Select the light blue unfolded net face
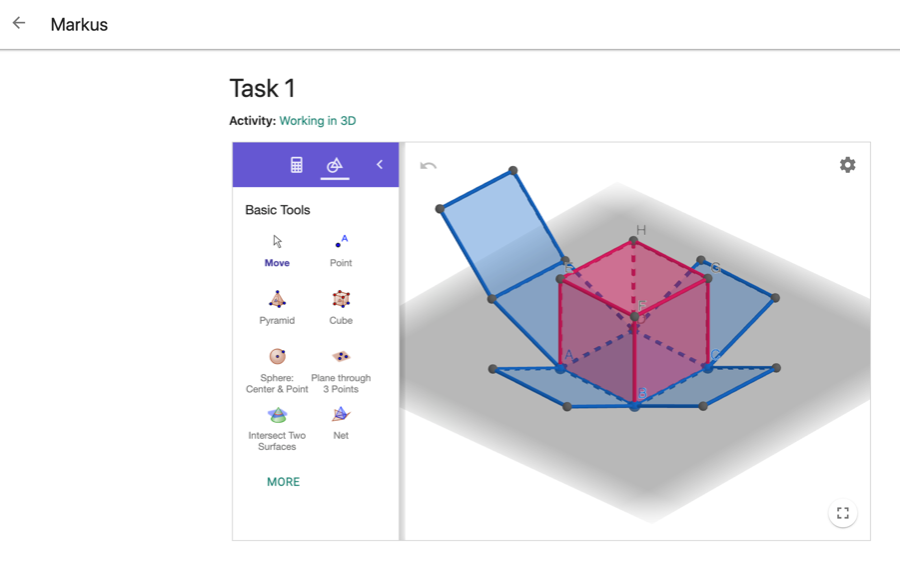The image size is (900, 566). pos(501,234)
